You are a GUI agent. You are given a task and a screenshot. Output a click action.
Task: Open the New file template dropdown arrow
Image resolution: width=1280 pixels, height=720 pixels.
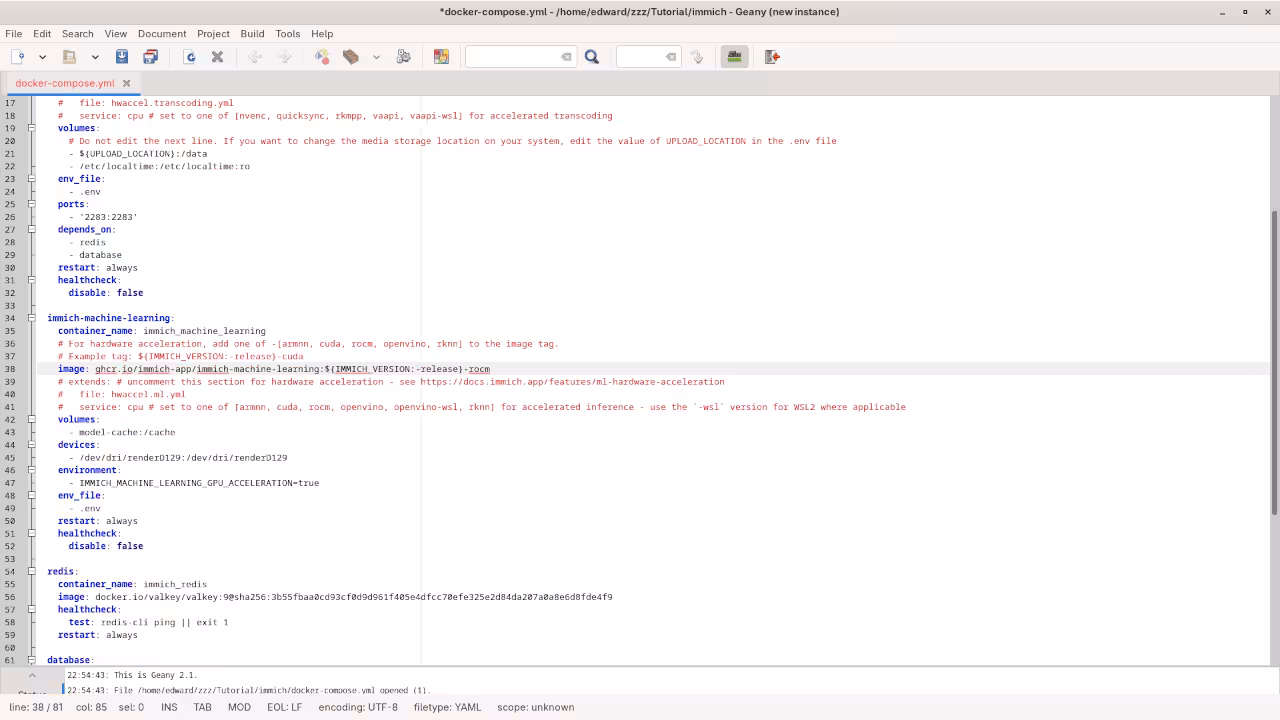pyautogui.click(x=42, y=57)
